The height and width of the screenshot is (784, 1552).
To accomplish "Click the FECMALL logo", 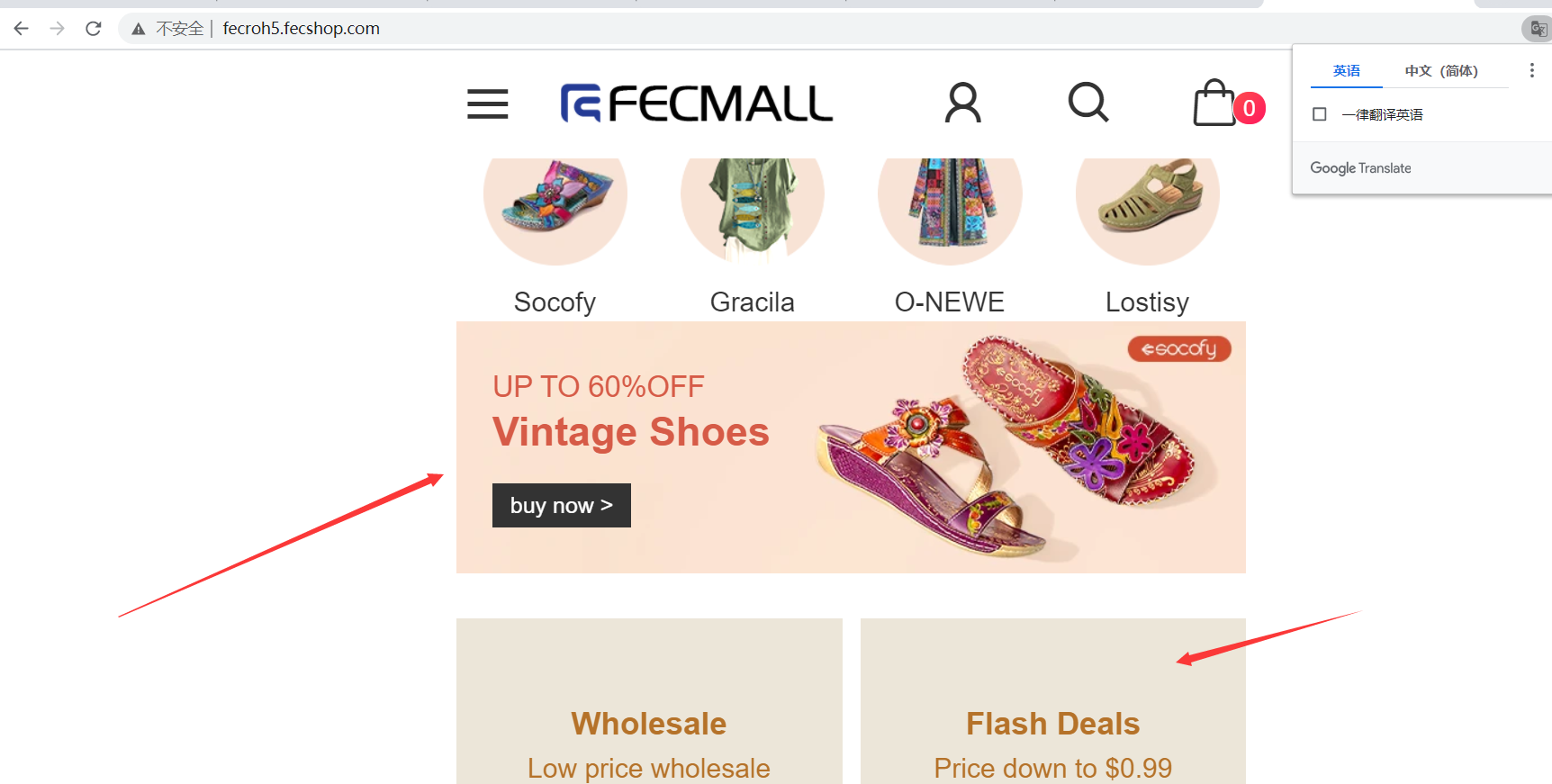I will [x=696, y=104].
